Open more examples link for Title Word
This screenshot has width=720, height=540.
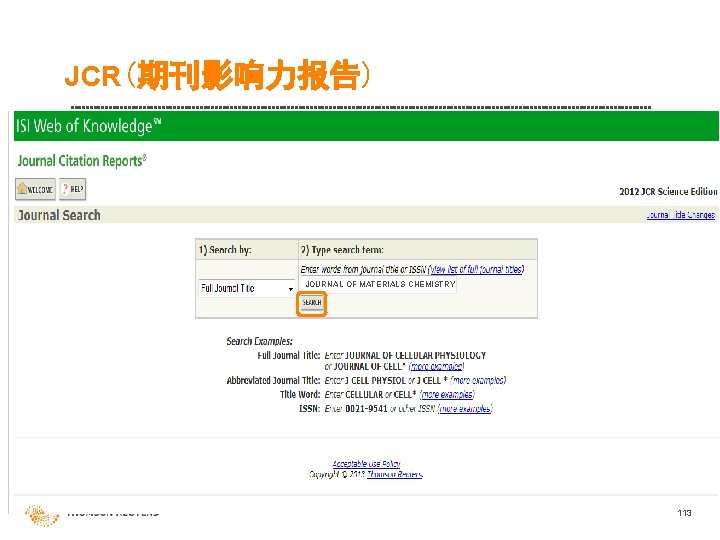[447, 394]
